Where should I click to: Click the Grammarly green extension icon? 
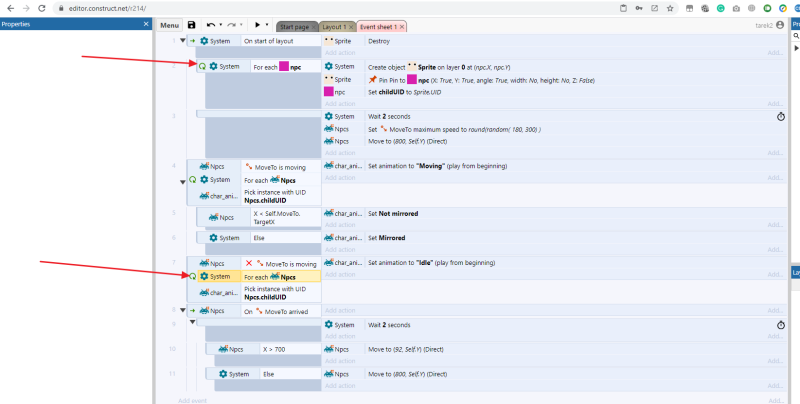click(720, 8)
